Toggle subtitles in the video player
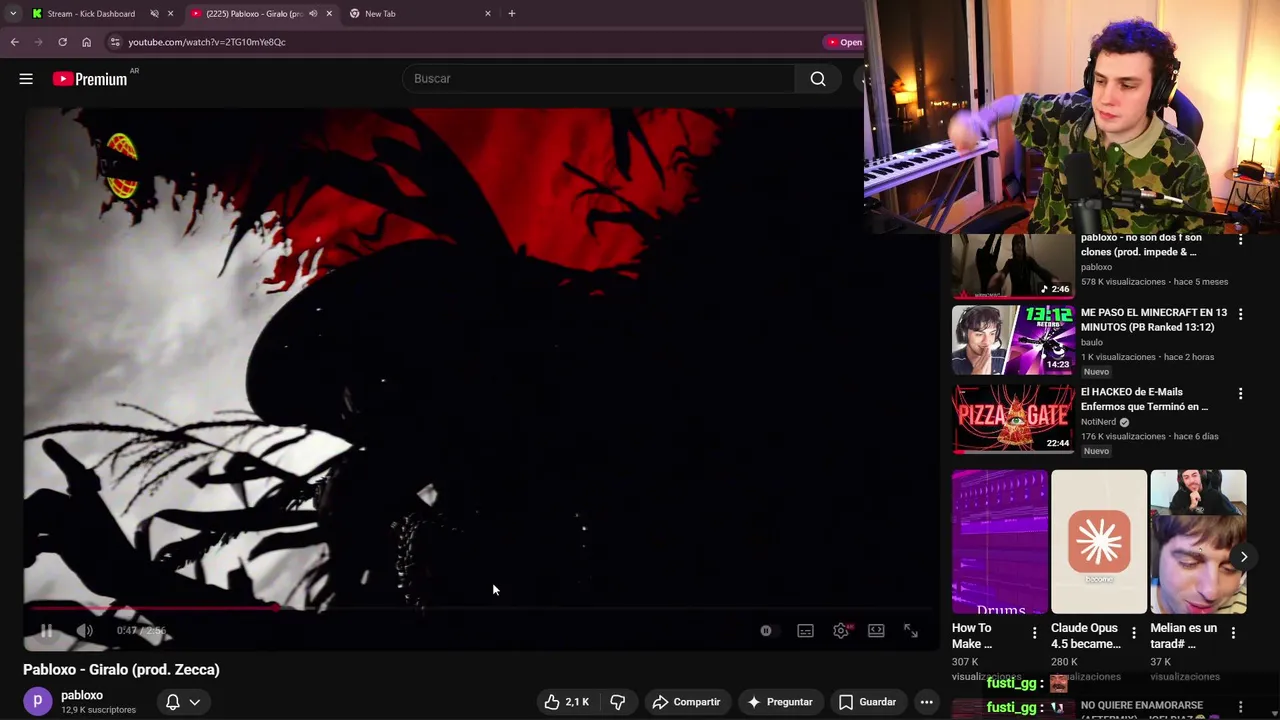Screen dimensions: 1280x720 [x=805, y=631]
